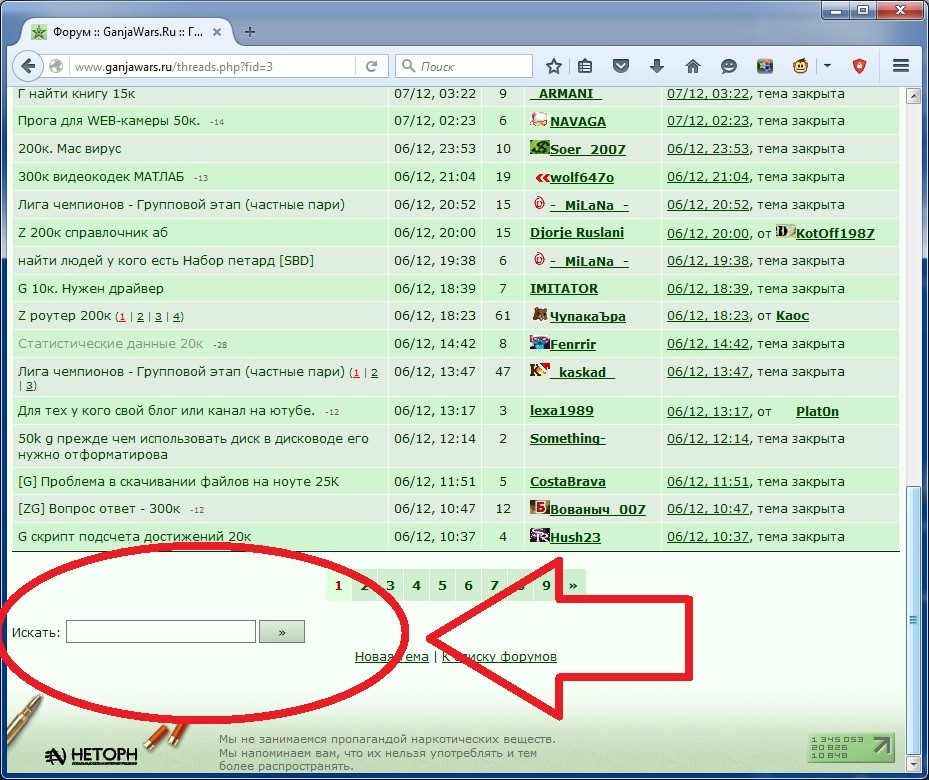Go to page 6 of threads
929x780 pixels.
(468, 585)
